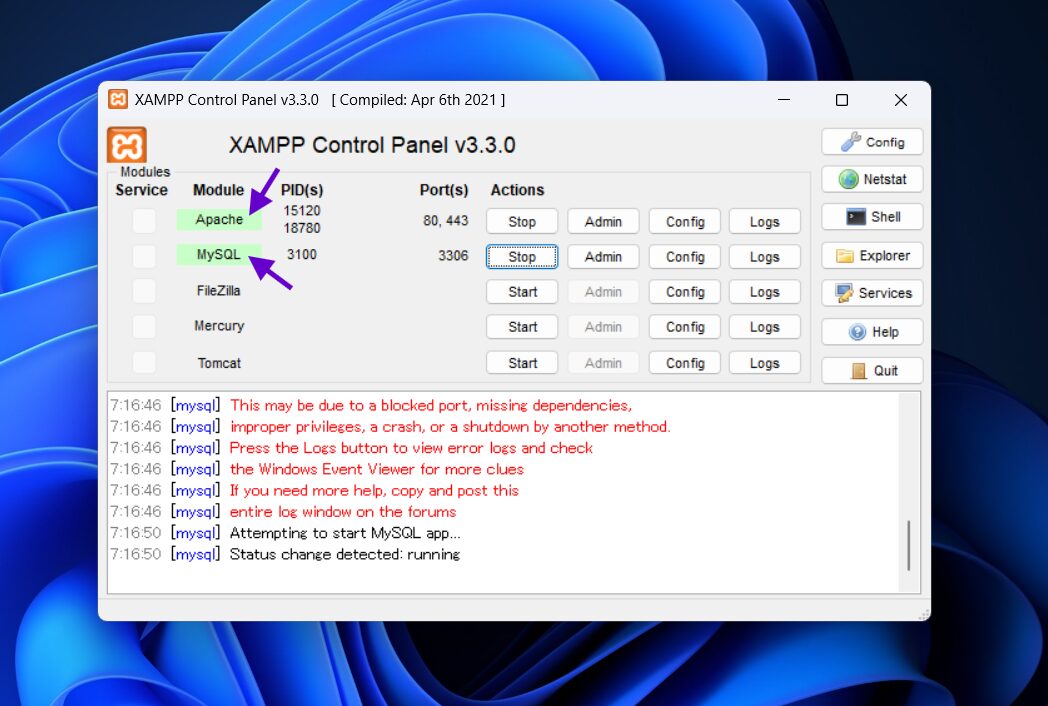Open the Shell terminal
This screenshot has width=1048, height=706.
tap(872, 217)
